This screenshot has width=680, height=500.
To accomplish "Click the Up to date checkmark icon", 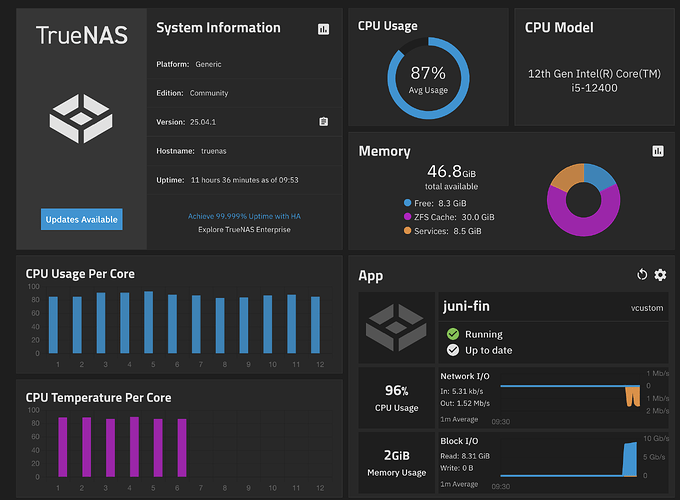I will click(453, 350).
